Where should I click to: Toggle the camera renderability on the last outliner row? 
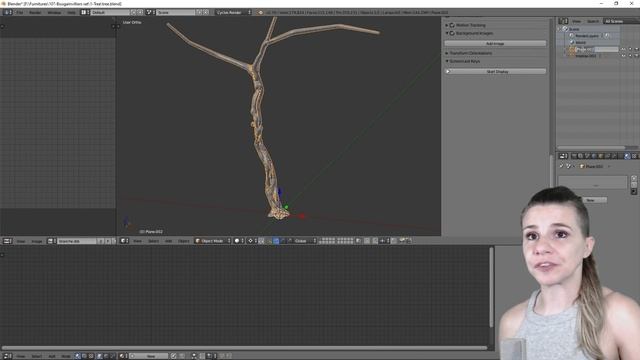pos(636,56)
